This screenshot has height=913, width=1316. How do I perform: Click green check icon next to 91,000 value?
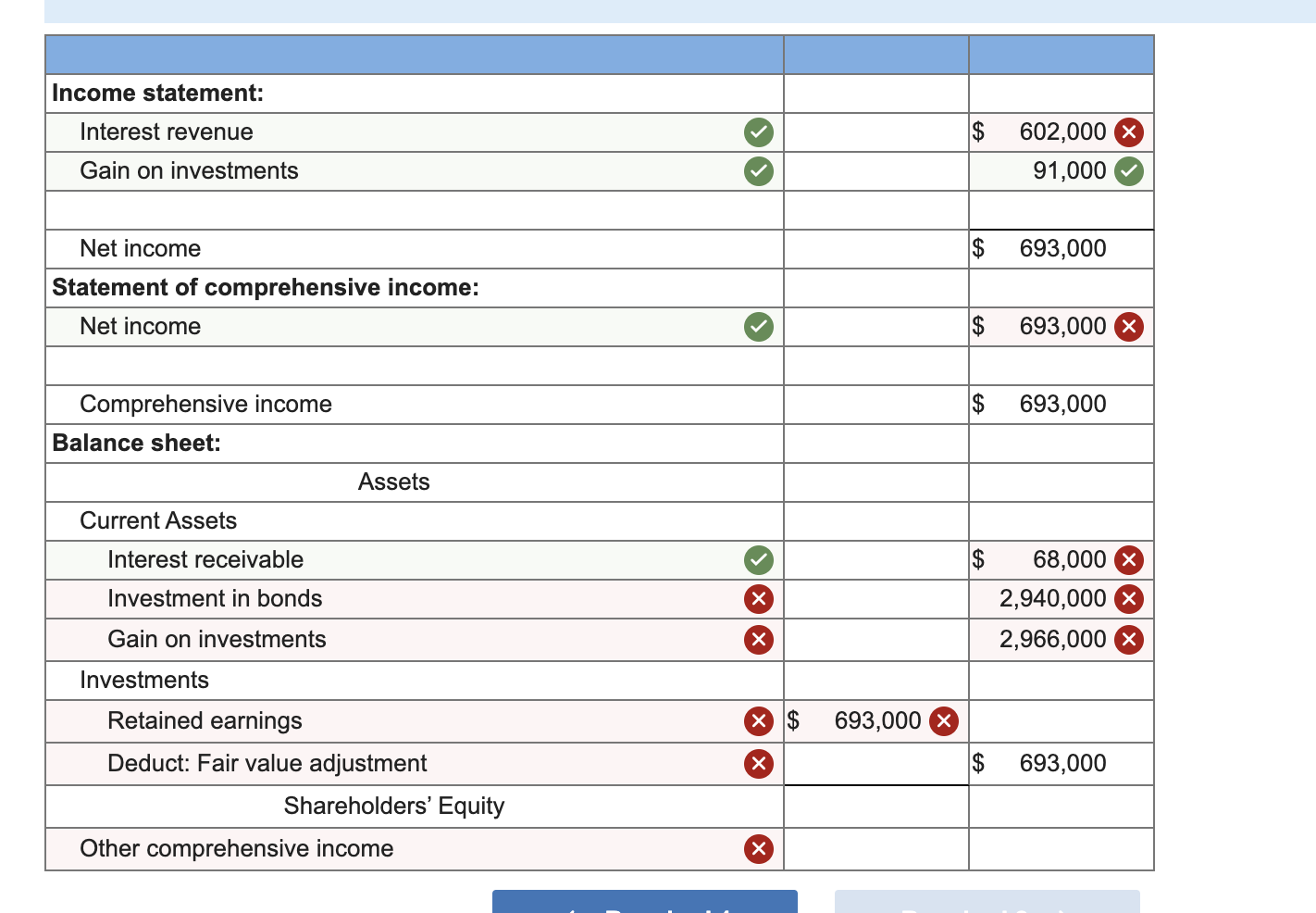click(1129, 171)
